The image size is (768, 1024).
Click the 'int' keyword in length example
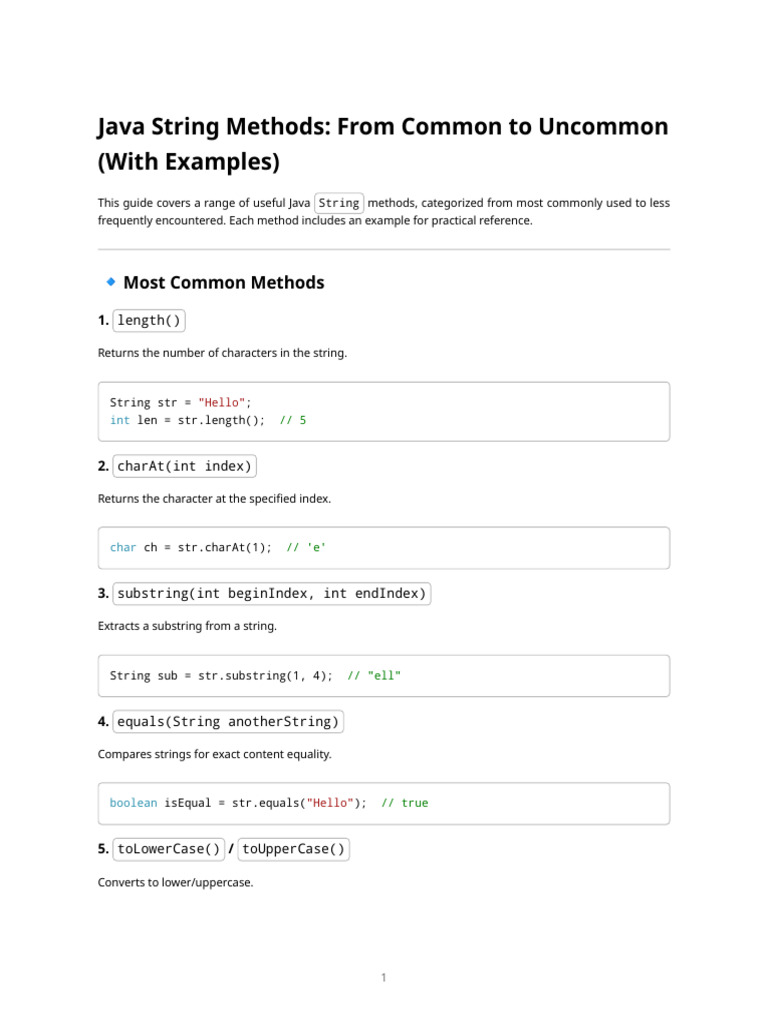[120, 420]
